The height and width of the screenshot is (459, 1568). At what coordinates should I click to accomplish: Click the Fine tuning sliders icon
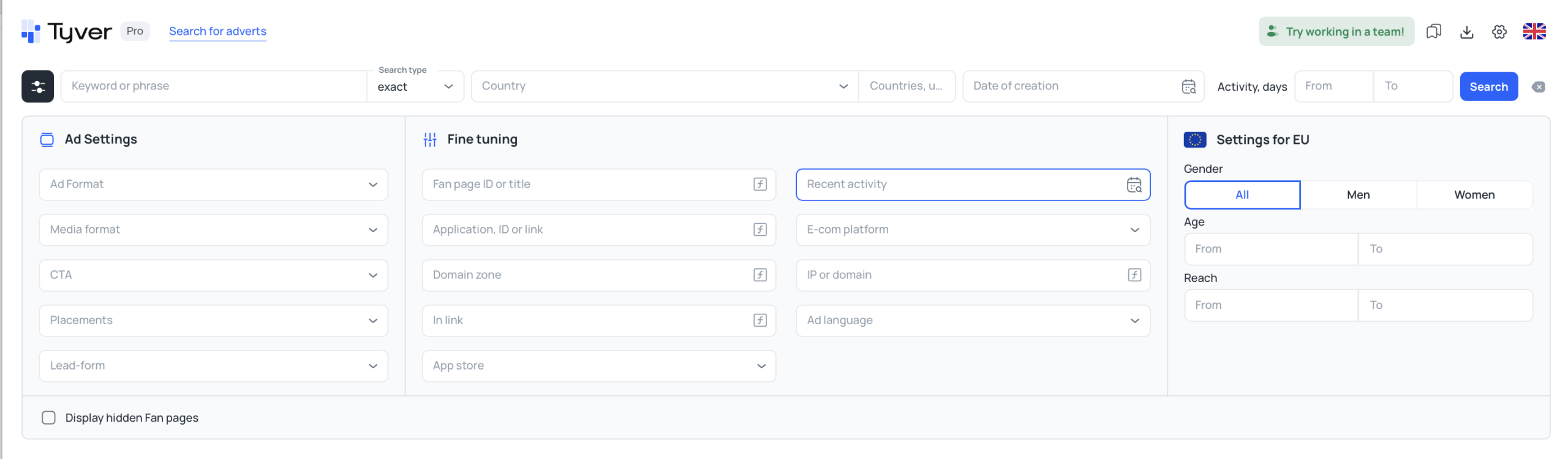pos(430,140)
